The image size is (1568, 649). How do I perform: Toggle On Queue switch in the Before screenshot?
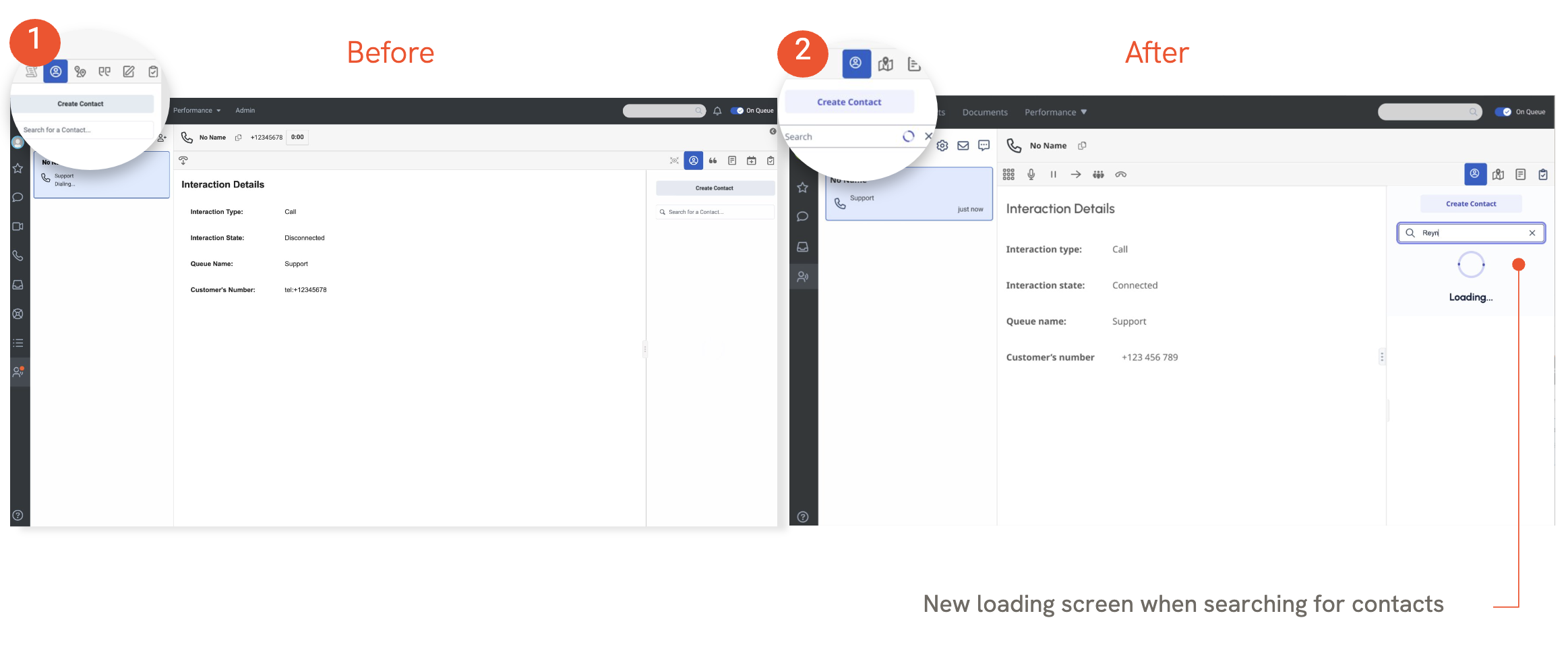click(x=737, y=111)
